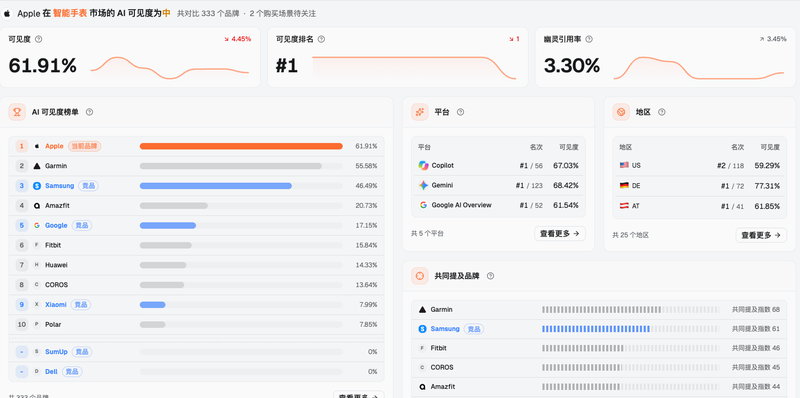The height and width of the screenshot is (398, 800).
Task: Click the 平台 panel header icon
Action: (420, 112)
